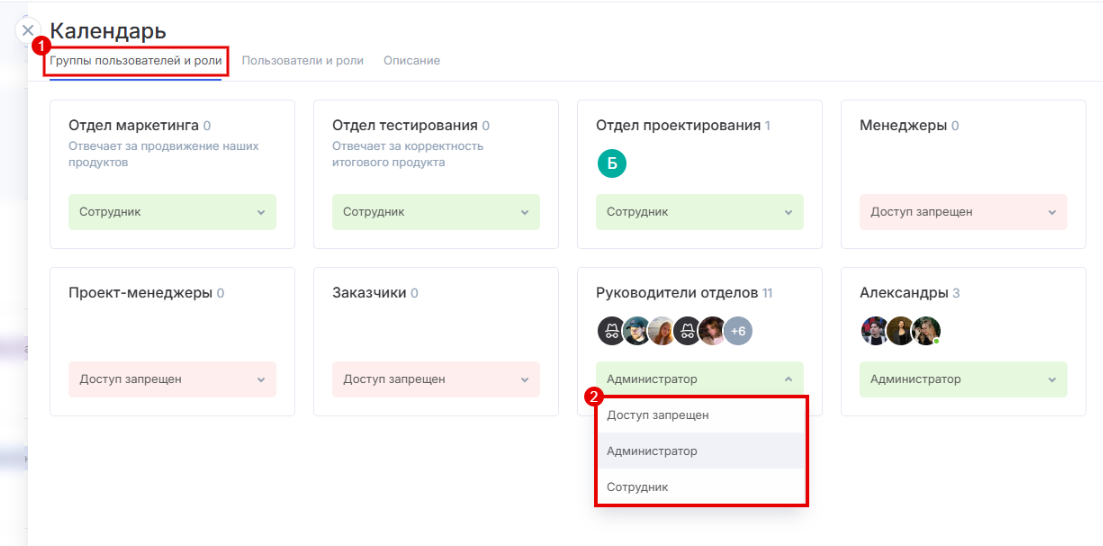Click the Отдел проектирования group title

coord(678,126)
